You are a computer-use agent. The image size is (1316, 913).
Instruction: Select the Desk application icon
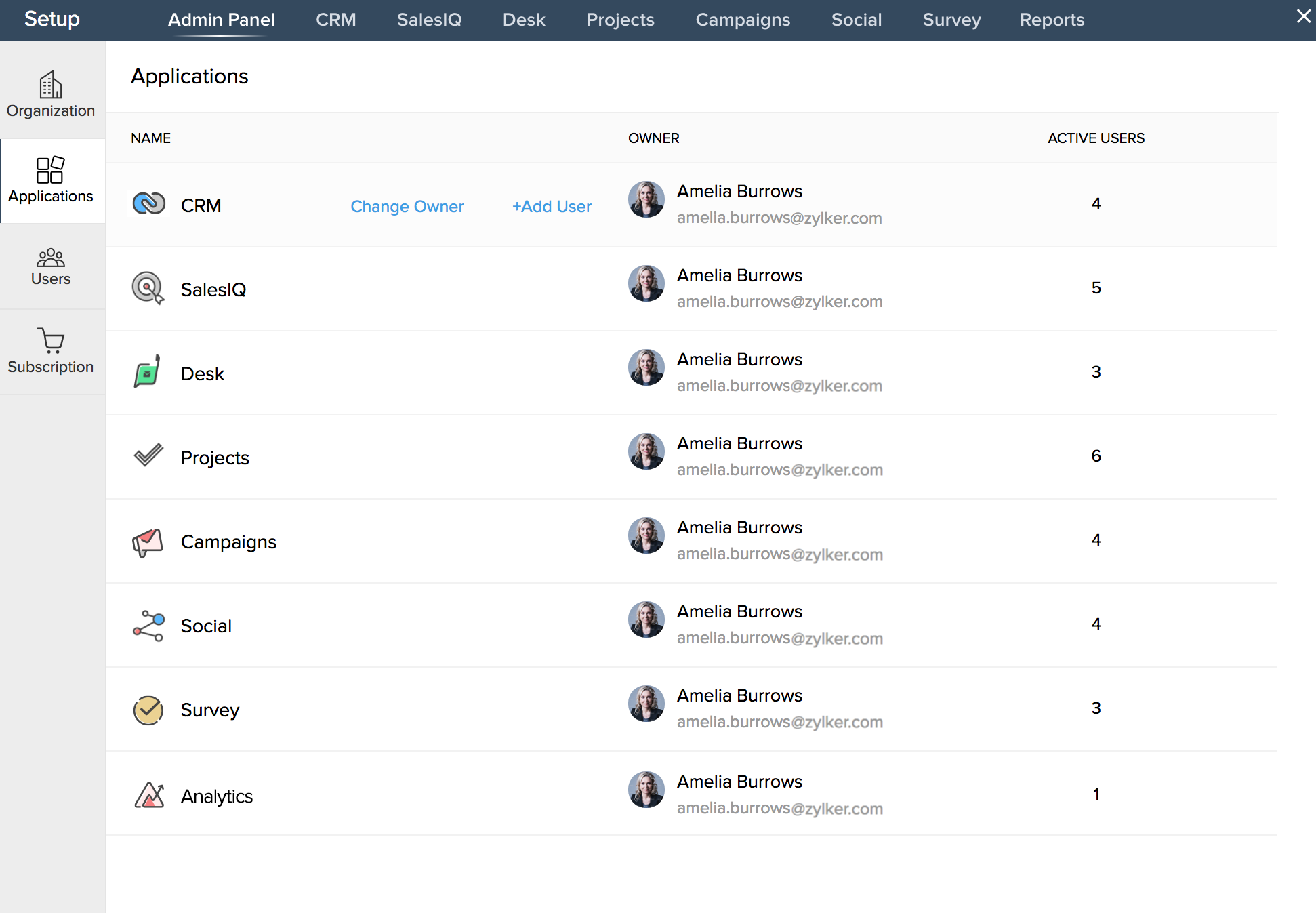pyautogui.click(x=148, y=371)
